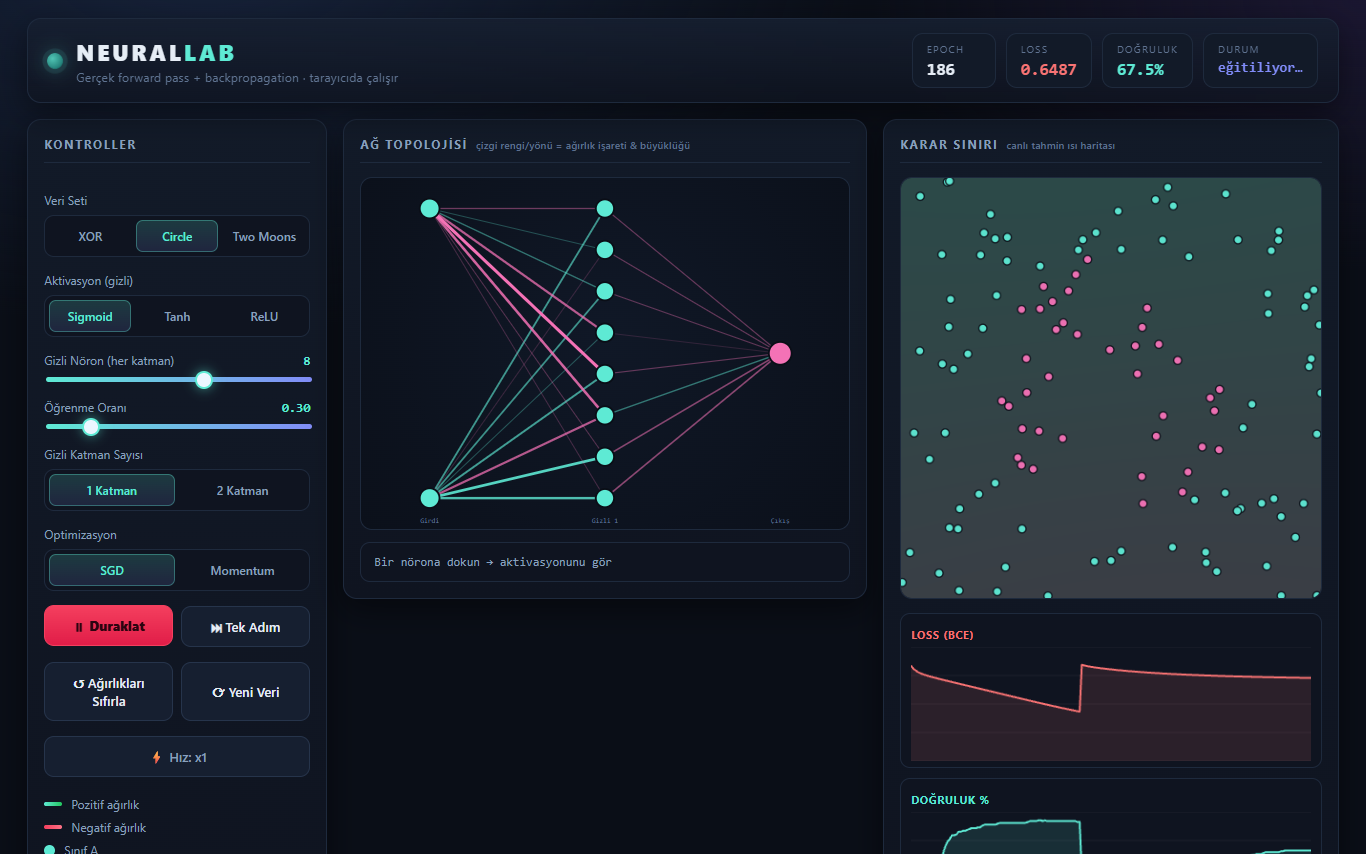Select 1 Katman hidden layer option
Viewport: 1366px width, 854px height.
click(112, 491)
